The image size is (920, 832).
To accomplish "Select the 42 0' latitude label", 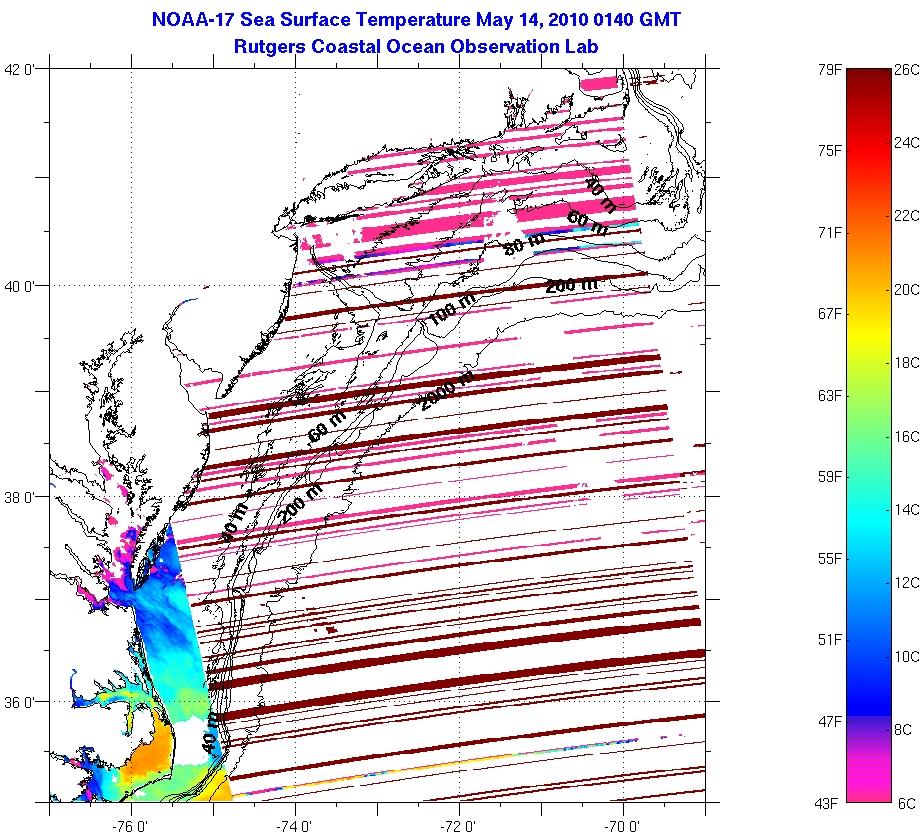I will click(20, 70).
